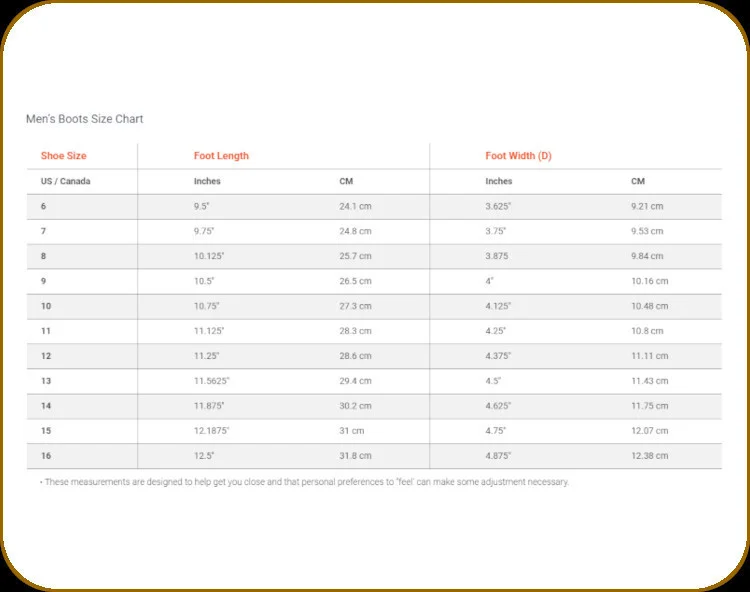Screen dimensions: 750x592
Task: Click the 10.48 cm foot width cell
Action: (650, 306)
